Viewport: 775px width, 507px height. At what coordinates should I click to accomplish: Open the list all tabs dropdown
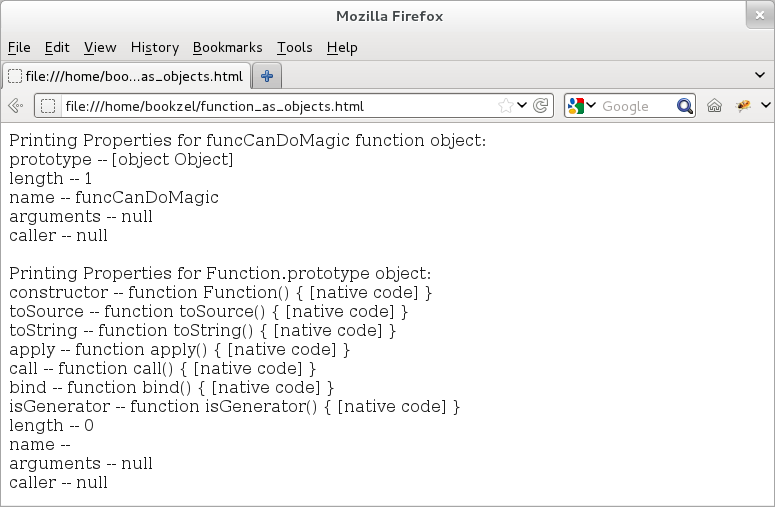[x=761, y=75]
